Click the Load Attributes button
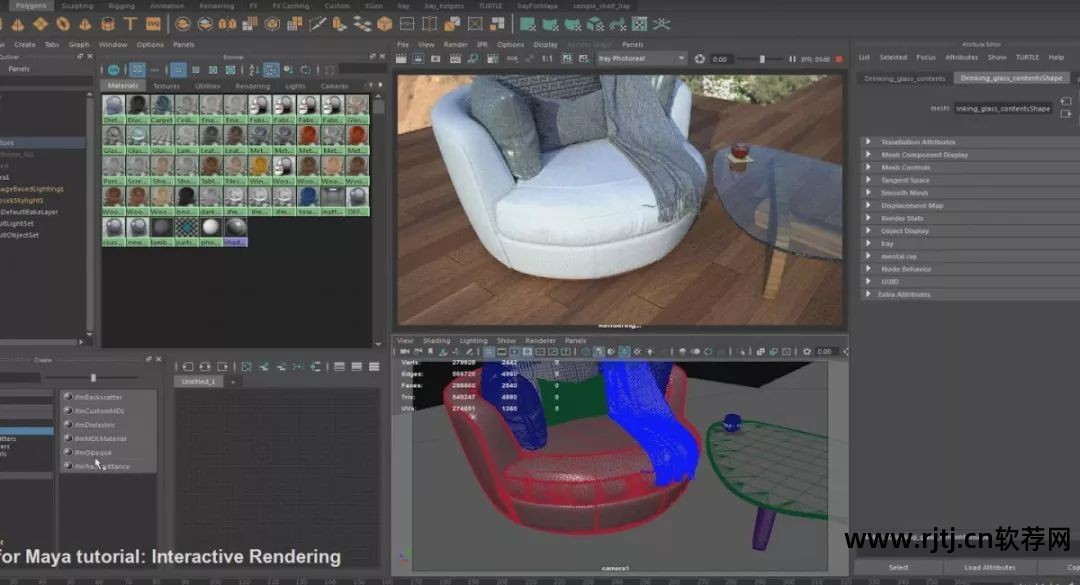The height and width of the screenshot is (585, 1080). (990, 567)
